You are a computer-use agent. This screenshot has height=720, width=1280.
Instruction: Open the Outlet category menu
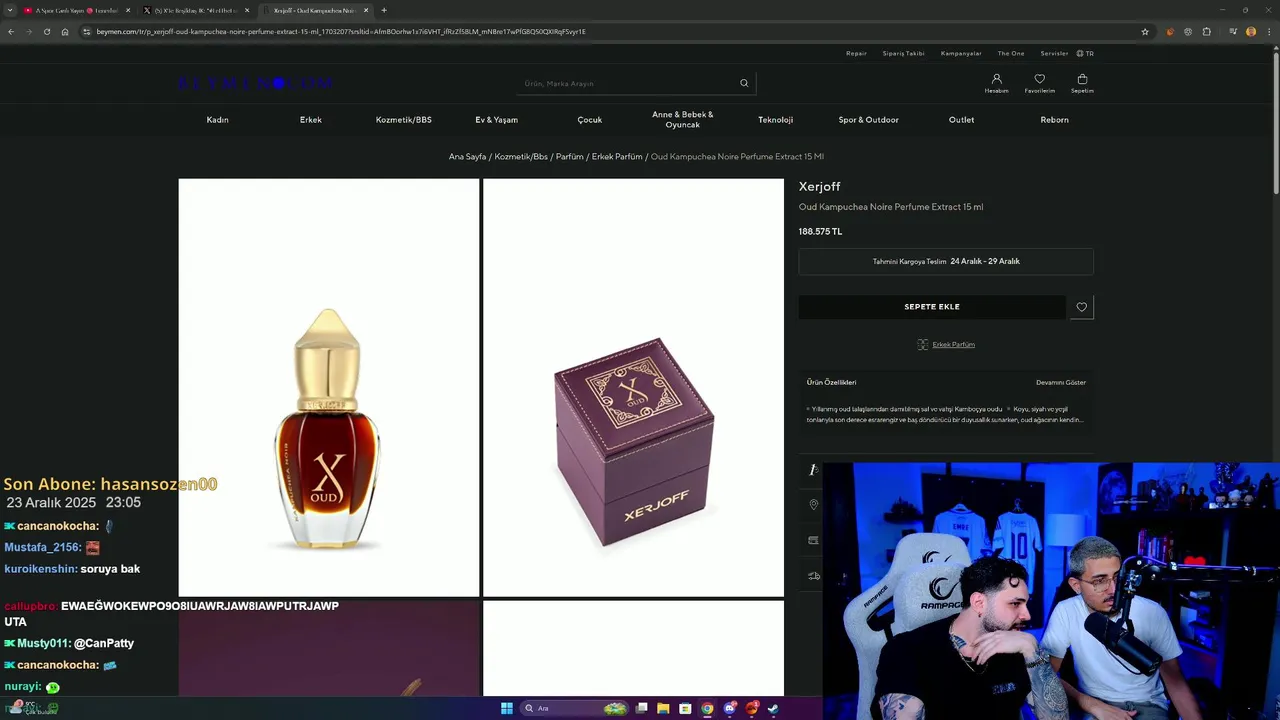point(962,120)
